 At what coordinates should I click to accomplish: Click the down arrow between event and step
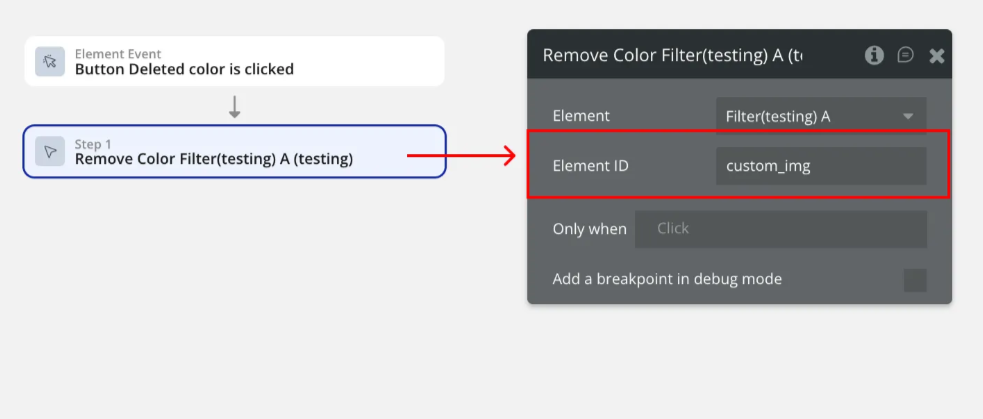pos(235,107)
